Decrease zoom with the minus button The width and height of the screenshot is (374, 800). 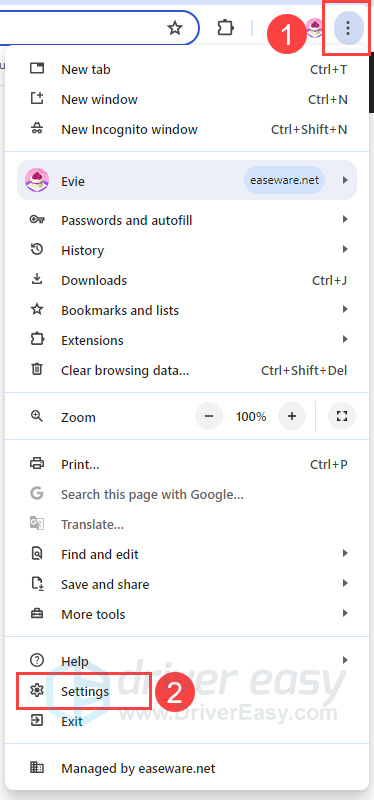(x=209, y=416)
